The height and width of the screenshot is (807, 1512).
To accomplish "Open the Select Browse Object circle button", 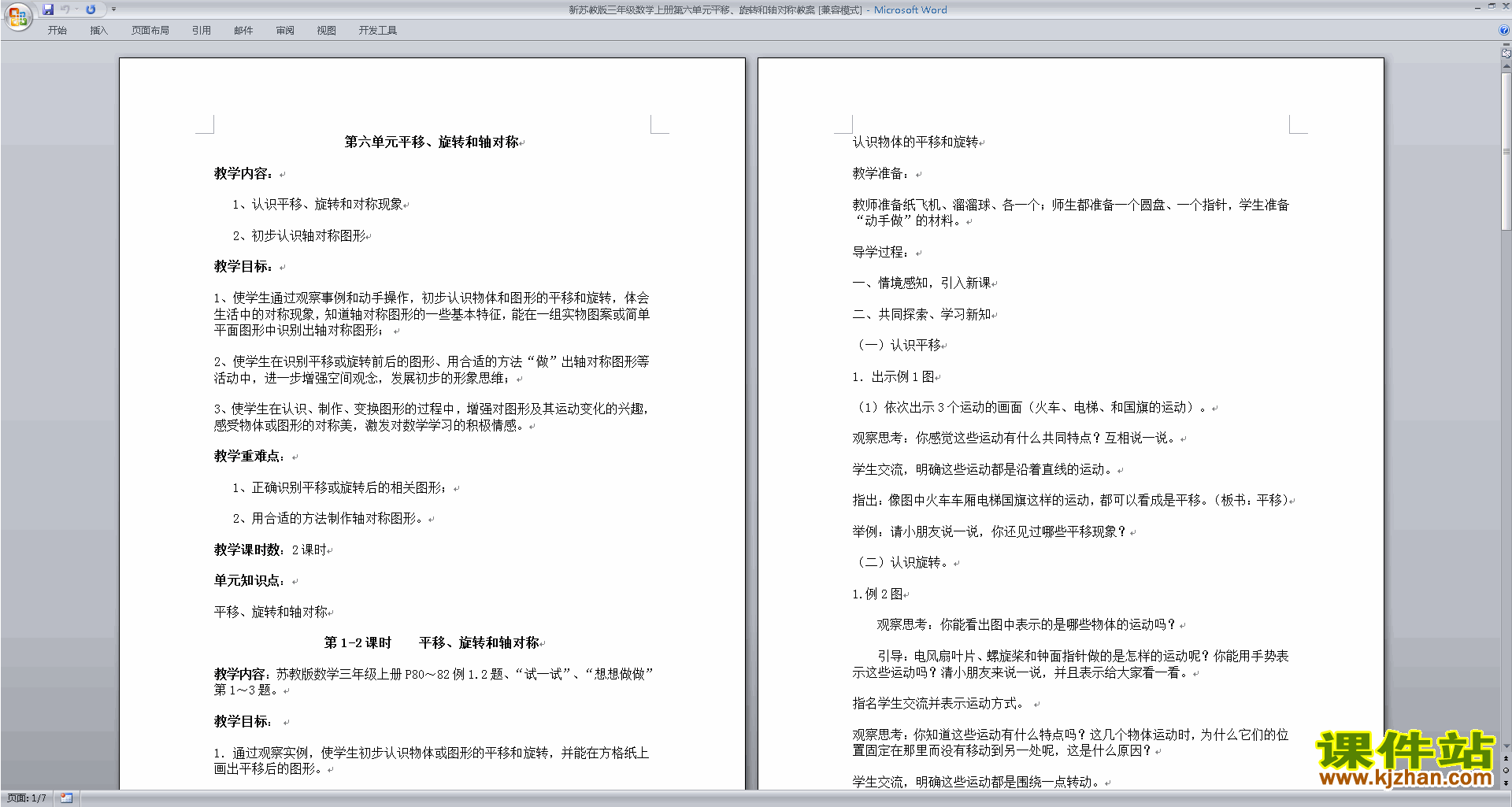I will click(x=1506, y=771).
